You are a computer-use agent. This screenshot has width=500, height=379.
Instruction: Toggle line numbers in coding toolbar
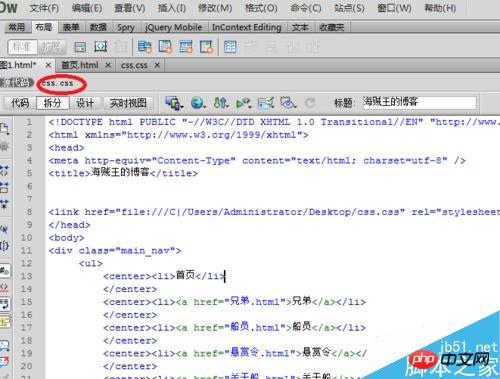(4, 271)
